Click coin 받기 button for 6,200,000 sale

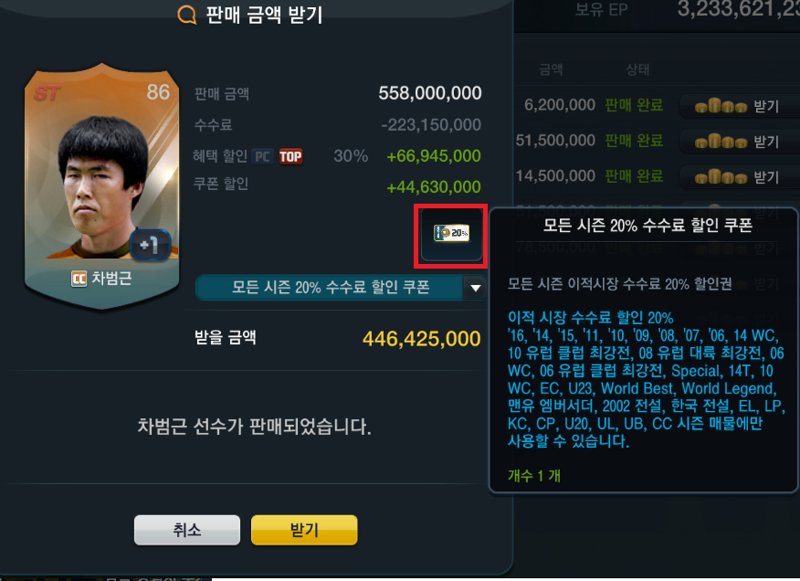tap(737, 106)
